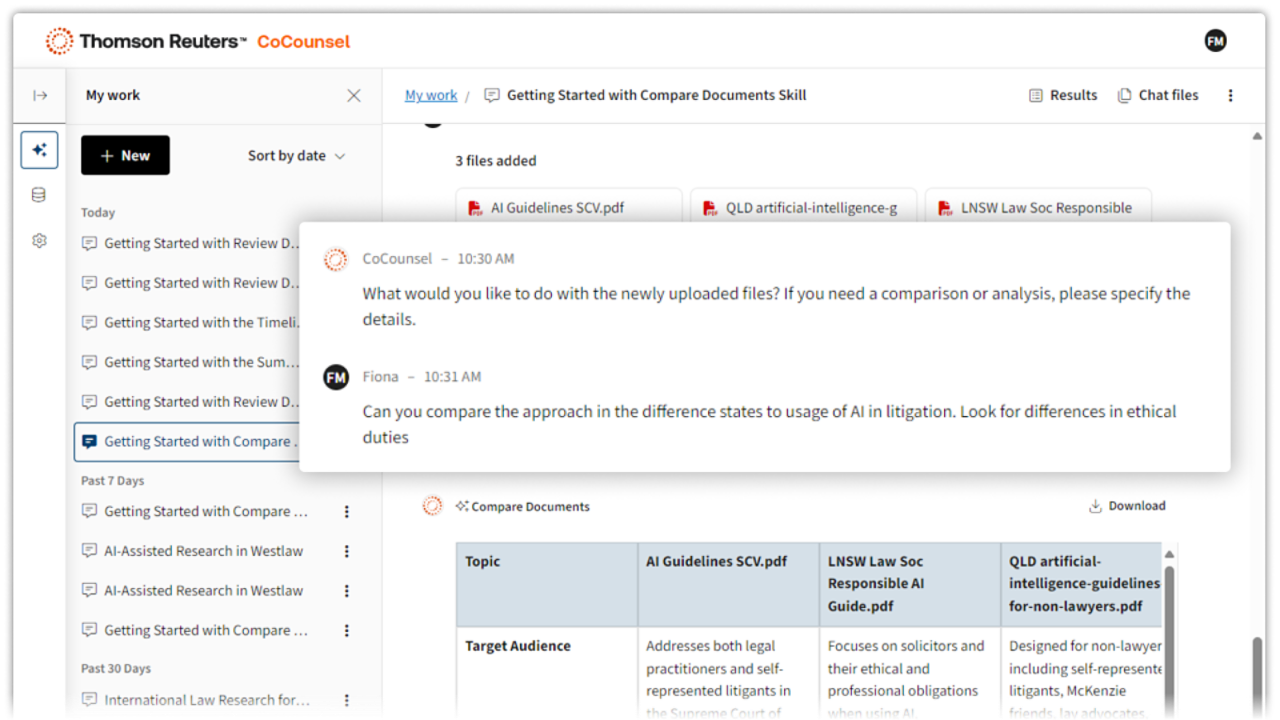The height and width of the screenshot is (720, 1280).
Task: Open the AI Guidelines SCV.pdf file chip
Action: [568, 208]
